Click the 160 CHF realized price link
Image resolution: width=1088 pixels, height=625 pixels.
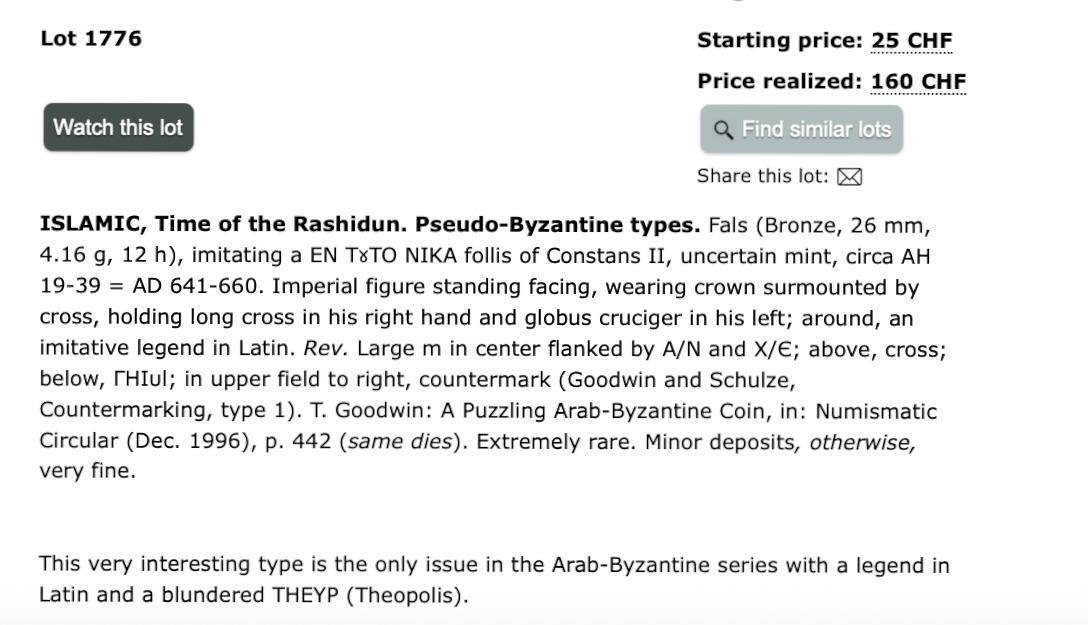click(x=918, y=82)
